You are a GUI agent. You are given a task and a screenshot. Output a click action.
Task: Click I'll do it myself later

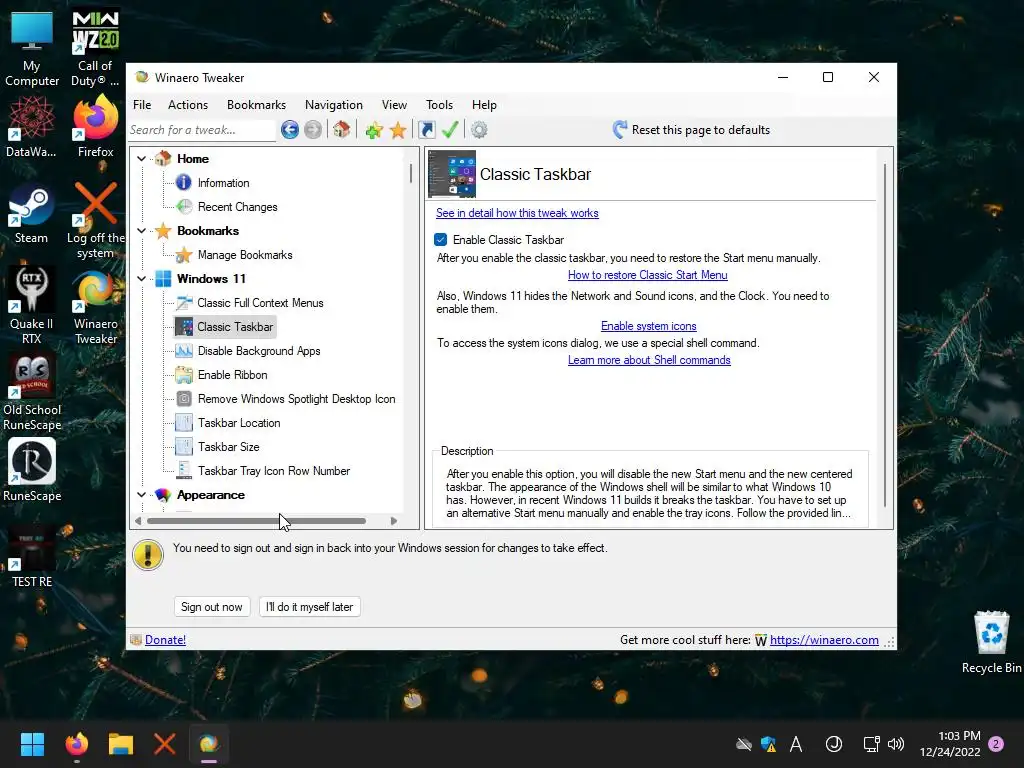310,607
